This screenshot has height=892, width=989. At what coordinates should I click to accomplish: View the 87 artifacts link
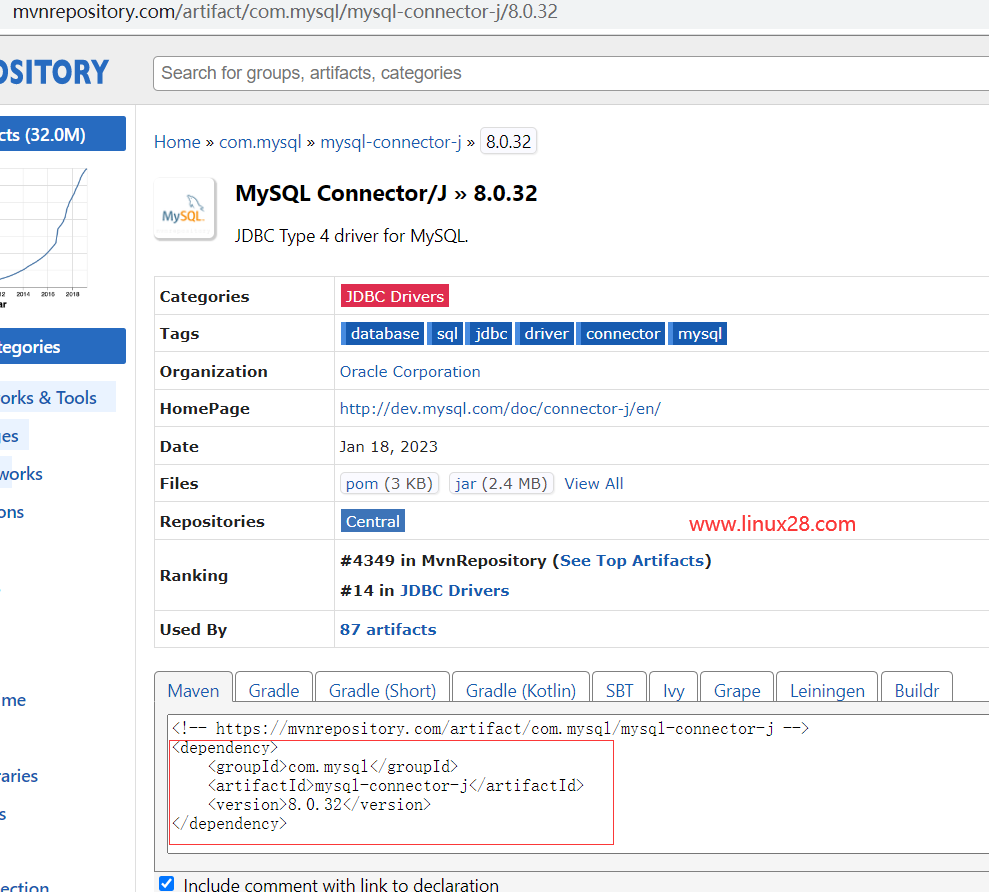click(x=388, y=630)
